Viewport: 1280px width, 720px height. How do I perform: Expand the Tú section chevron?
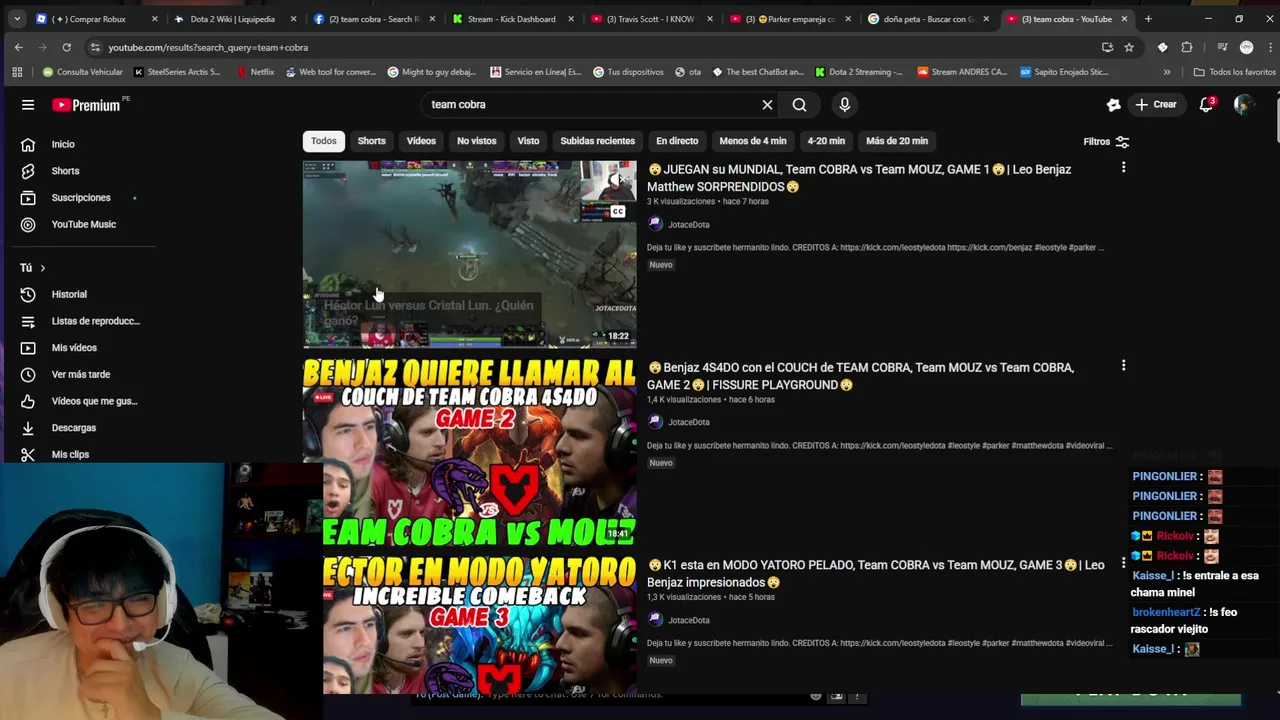pos(42,268)
